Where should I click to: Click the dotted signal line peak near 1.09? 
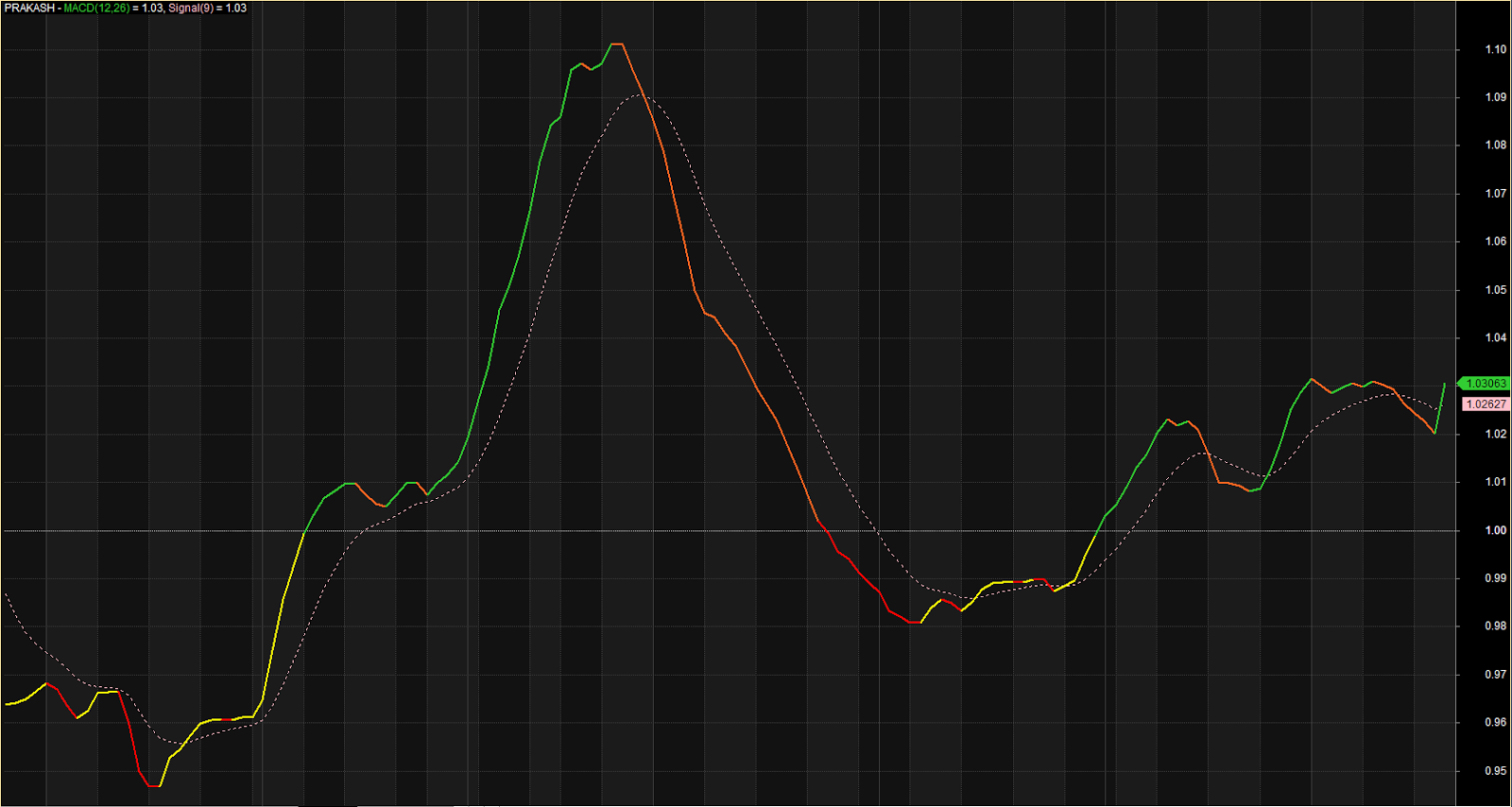pos(640,94)
